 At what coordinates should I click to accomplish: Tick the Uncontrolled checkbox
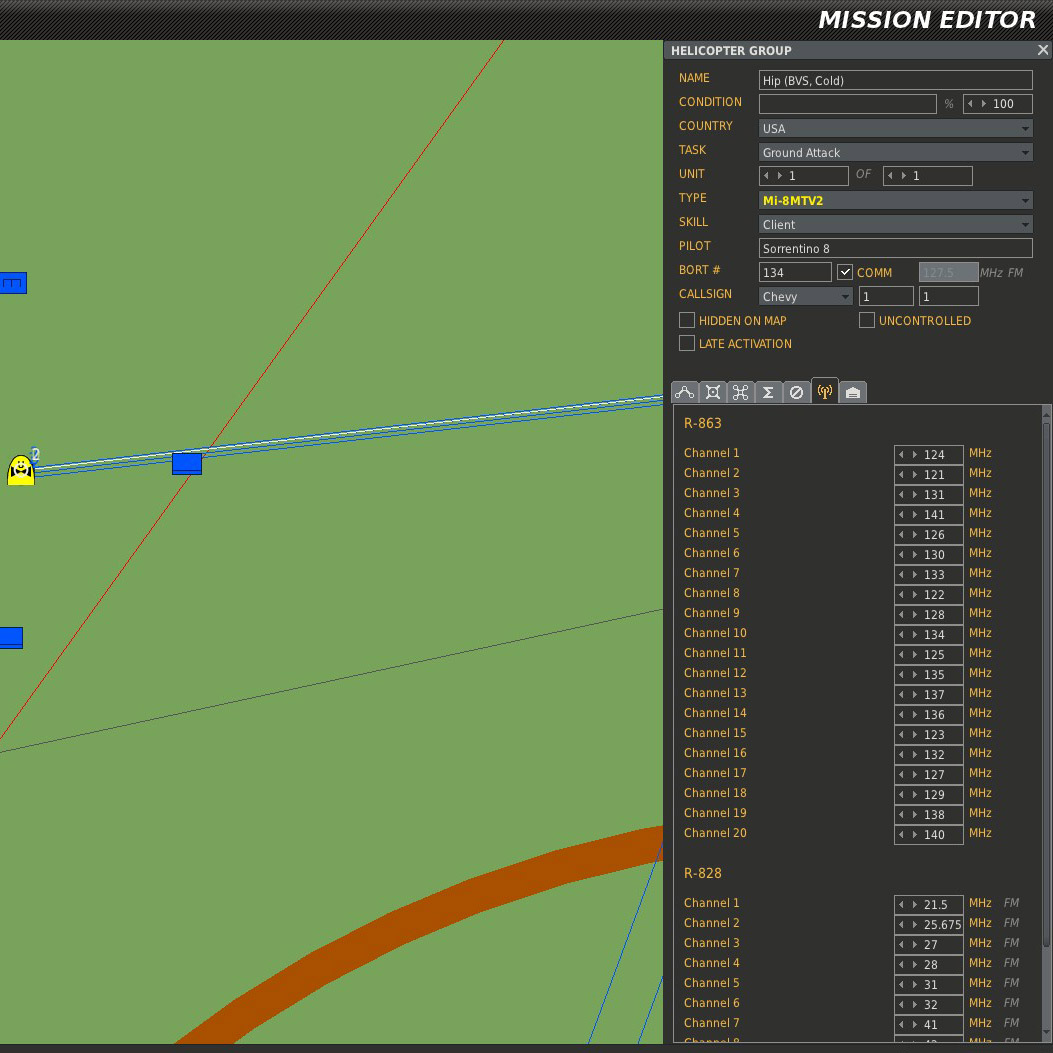[867, 320]
